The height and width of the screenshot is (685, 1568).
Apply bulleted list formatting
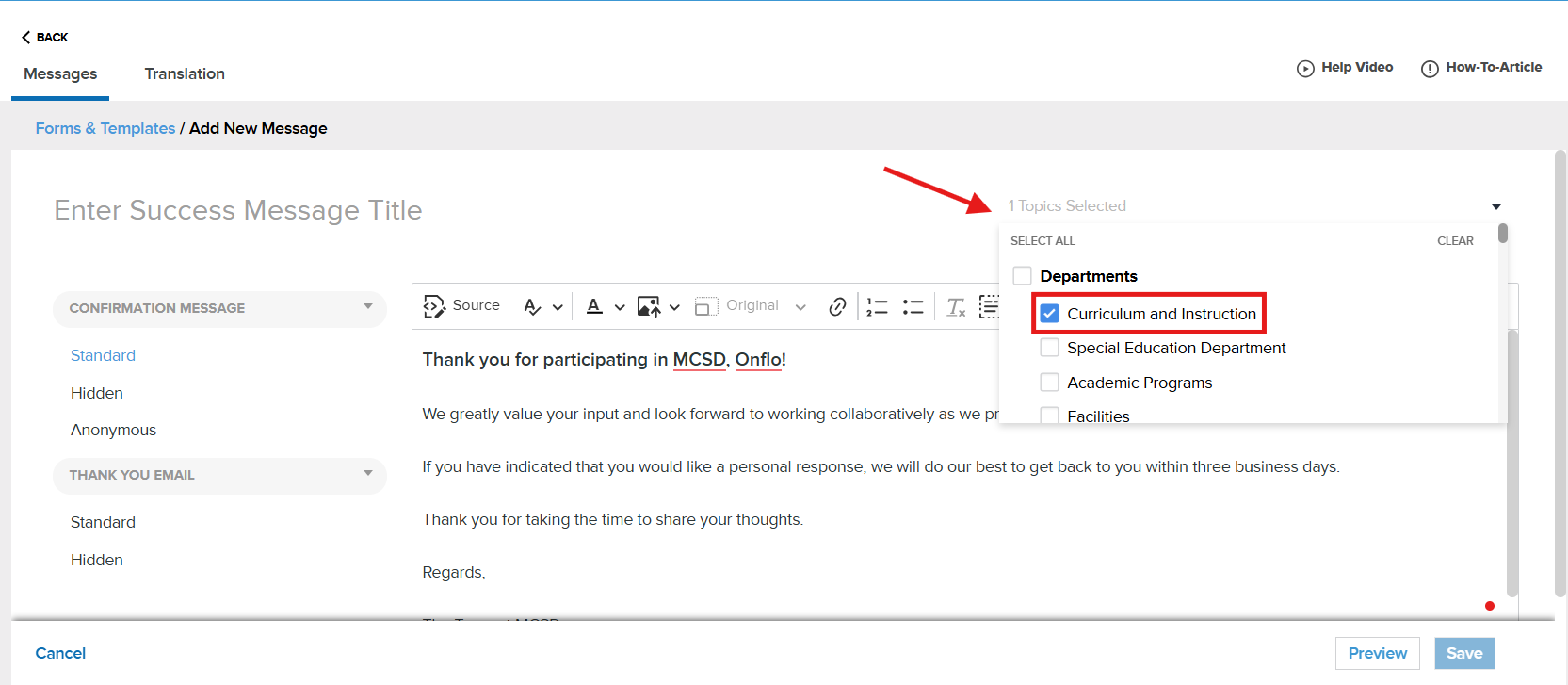coord(913,306)
